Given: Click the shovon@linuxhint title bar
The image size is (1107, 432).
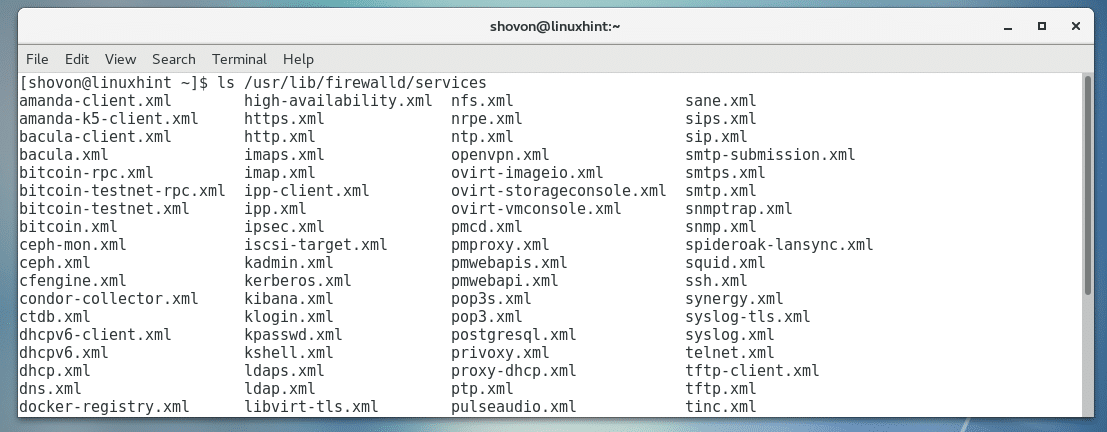Looking at the screenshot, I should pos(552,25).
